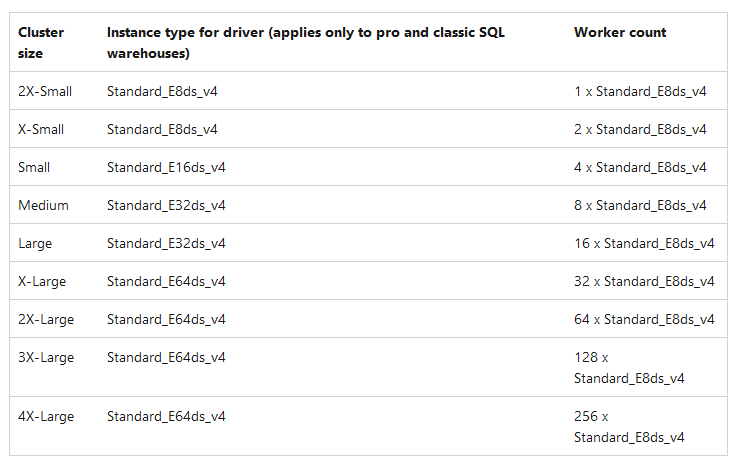Select Standard_E32ds_v4 driver in the Medium row
This screenshot has height=463, width=732.
tap(166, 205)
